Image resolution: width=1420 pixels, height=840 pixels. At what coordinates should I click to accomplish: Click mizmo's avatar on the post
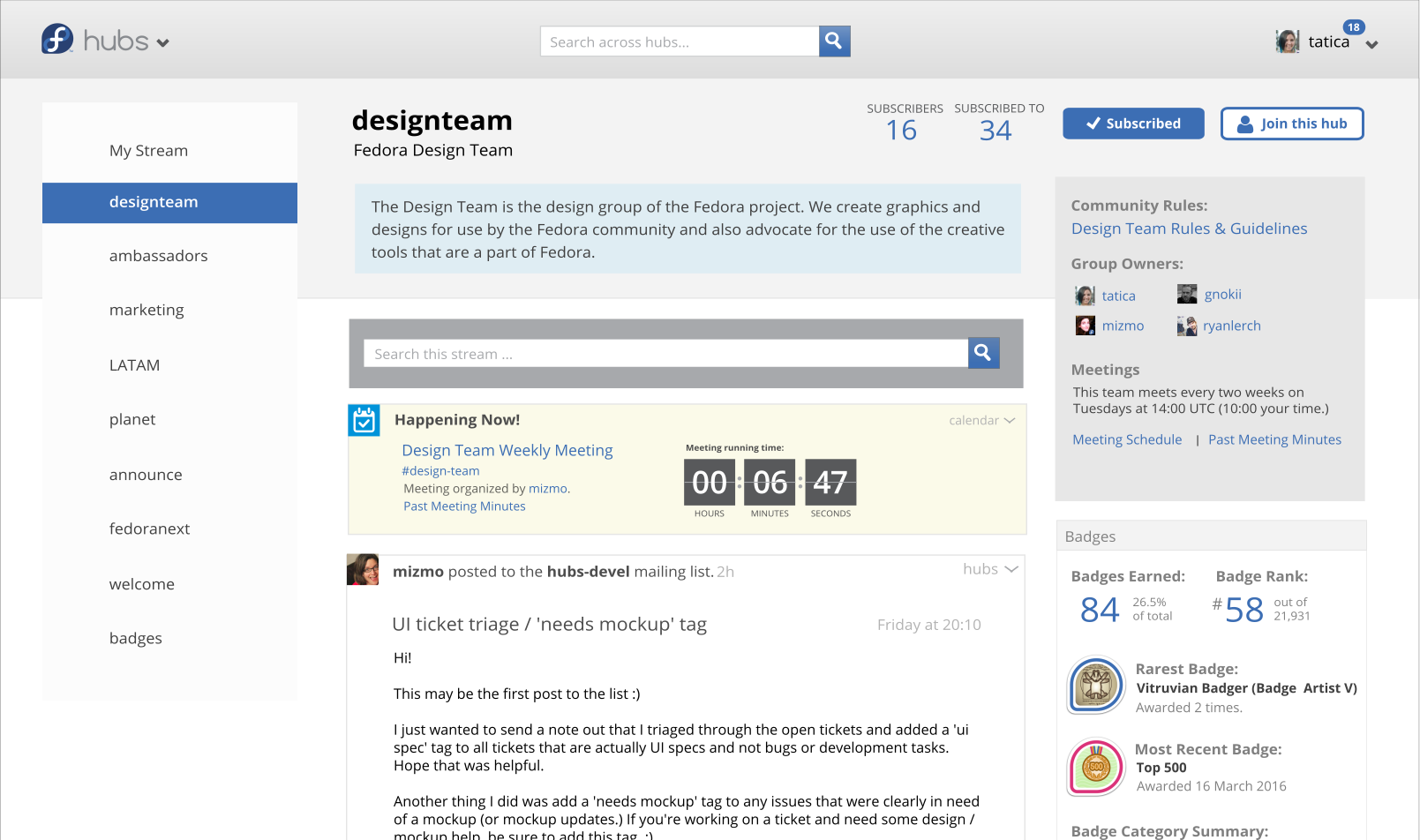pos(363,570)
